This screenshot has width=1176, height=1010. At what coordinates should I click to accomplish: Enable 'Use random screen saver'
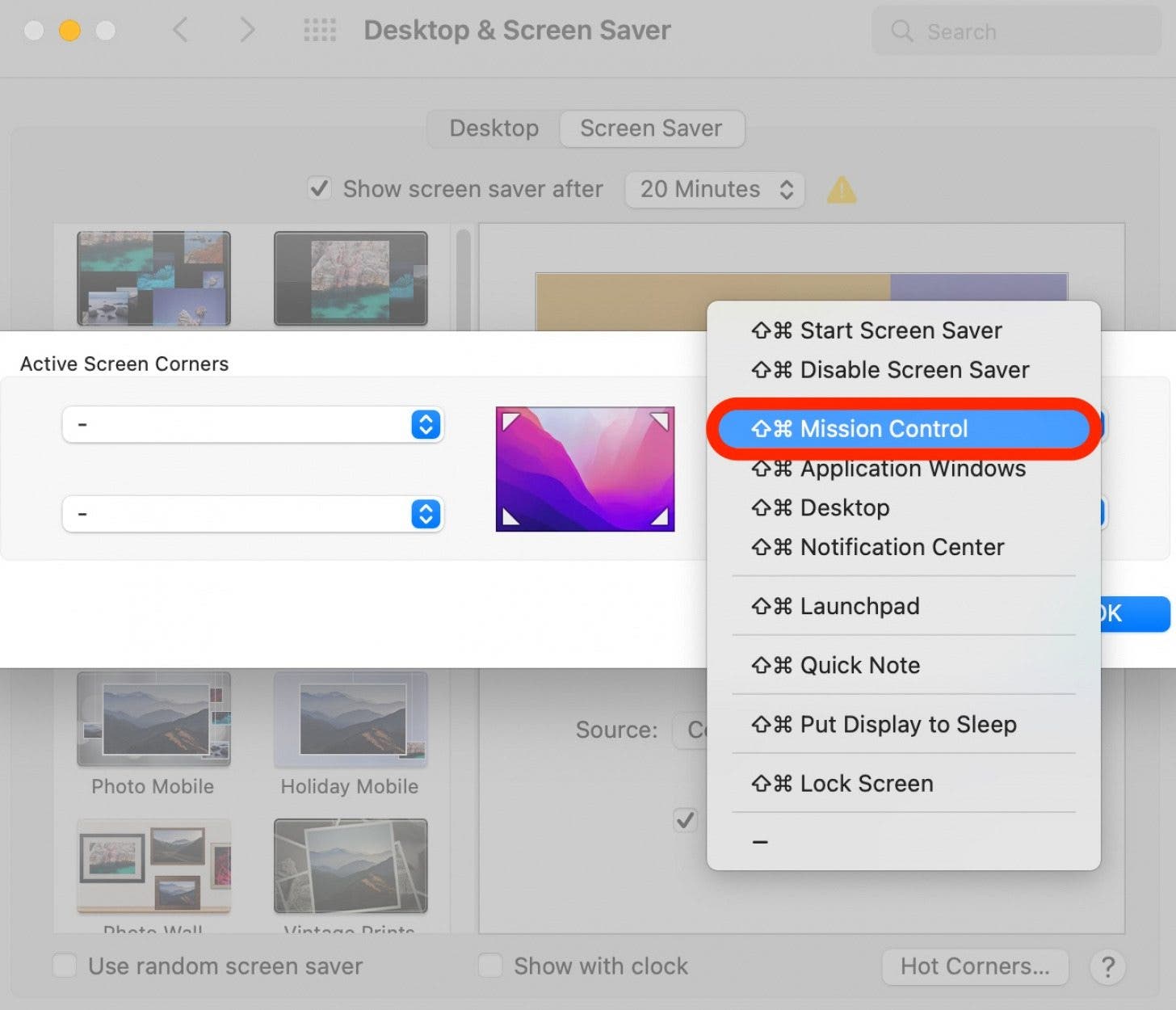65,966
